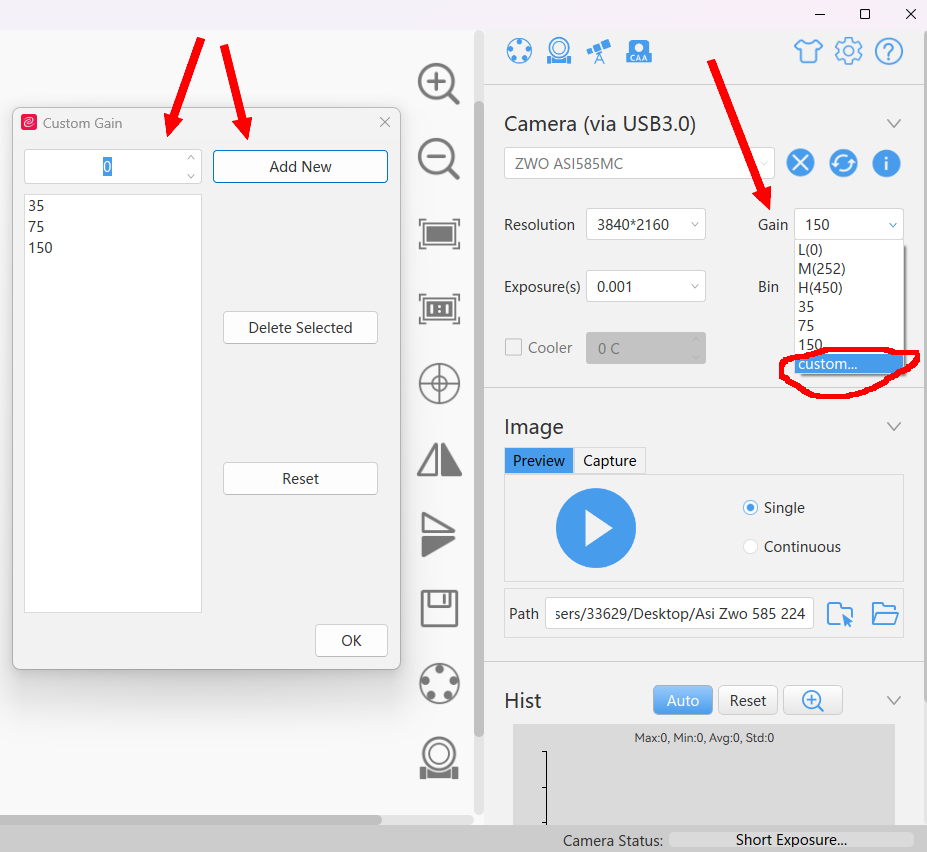Click the horizontal scrollbar at bottom
This screenshot has height=852, width=927.
click(x=190, y=819)
